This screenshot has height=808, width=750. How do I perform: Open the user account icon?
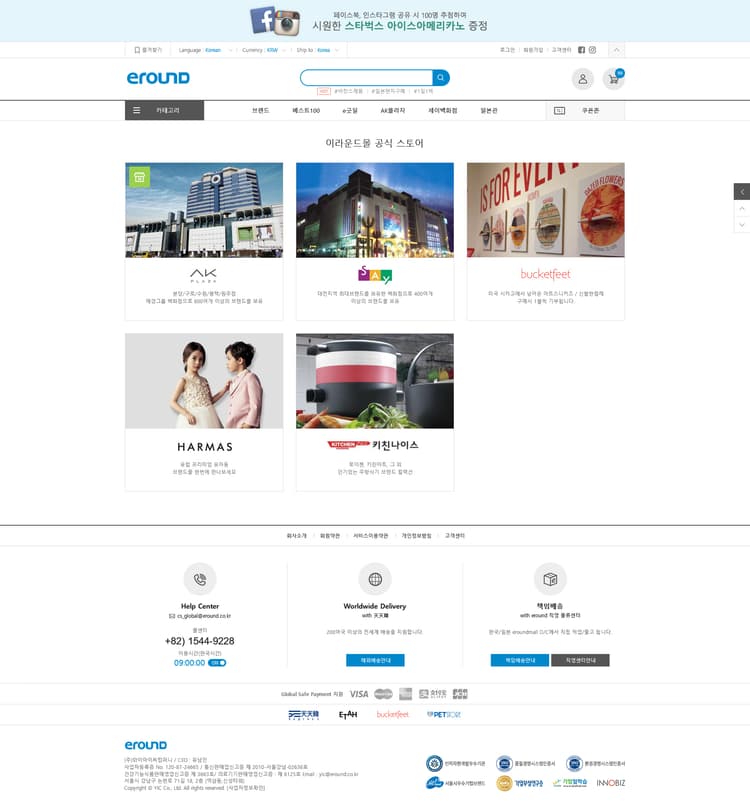coord(582,79)
